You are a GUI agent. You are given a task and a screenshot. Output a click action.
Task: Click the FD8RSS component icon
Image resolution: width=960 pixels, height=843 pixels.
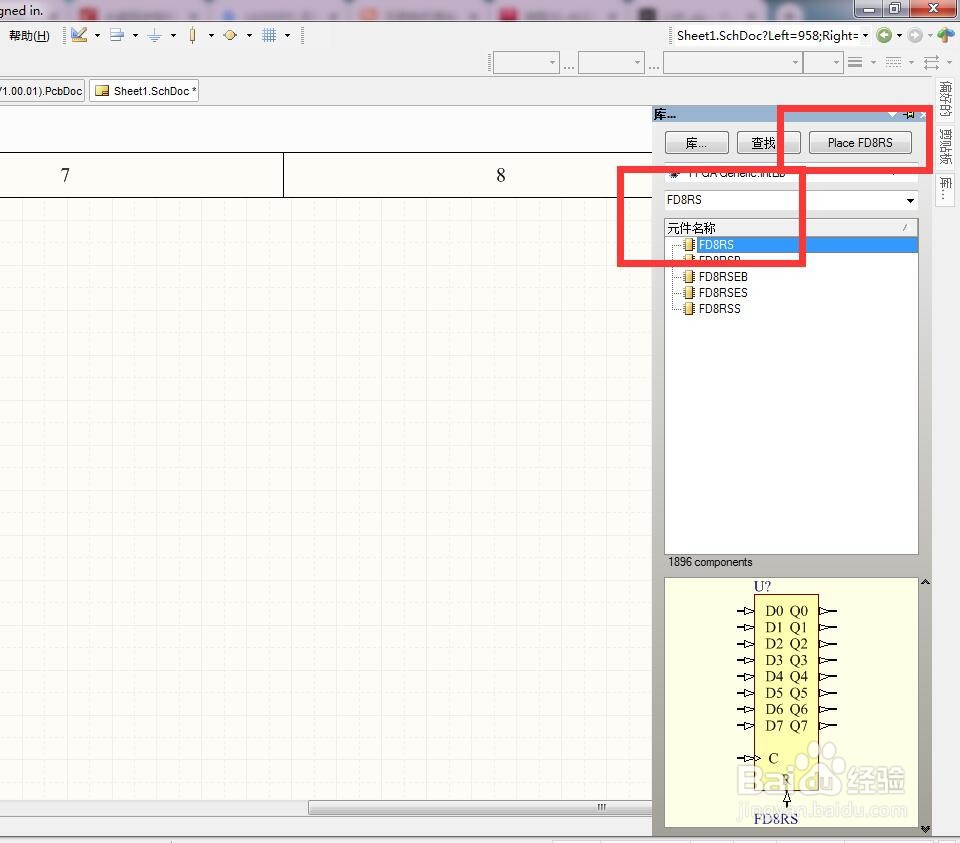(x=689, y=309)
